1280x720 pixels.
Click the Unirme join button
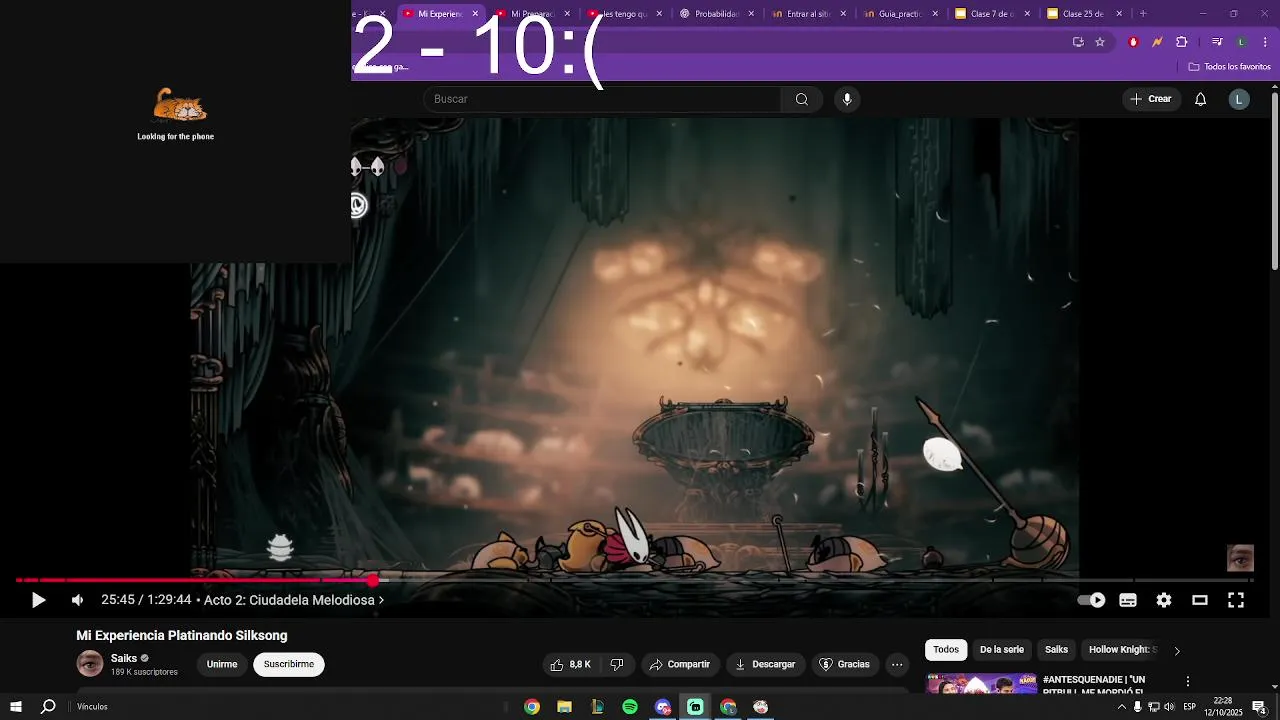pos(222,664)
